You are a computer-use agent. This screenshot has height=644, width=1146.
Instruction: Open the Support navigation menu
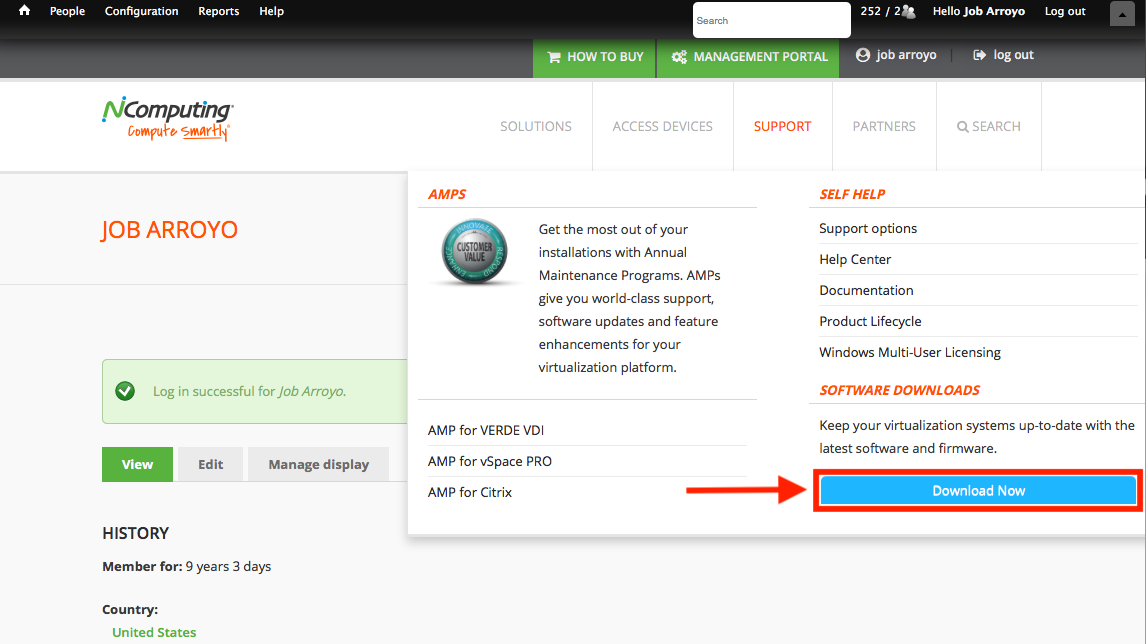782,126
